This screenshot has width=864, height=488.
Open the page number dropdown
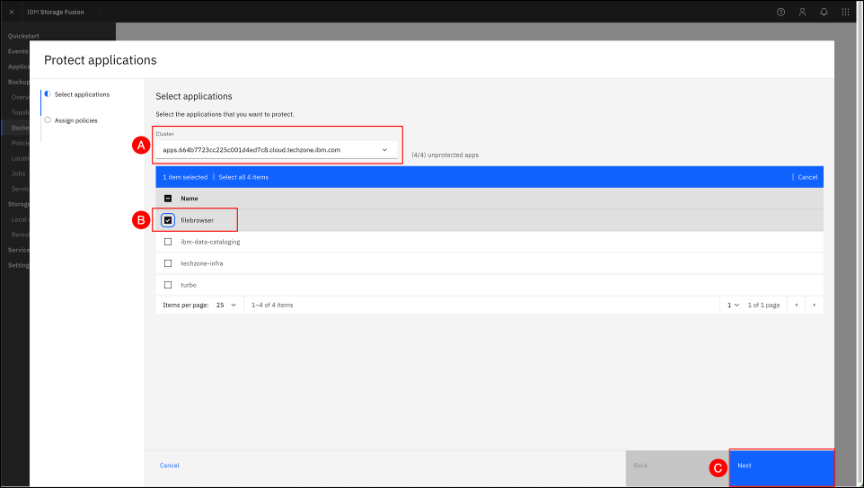[734, 304]
